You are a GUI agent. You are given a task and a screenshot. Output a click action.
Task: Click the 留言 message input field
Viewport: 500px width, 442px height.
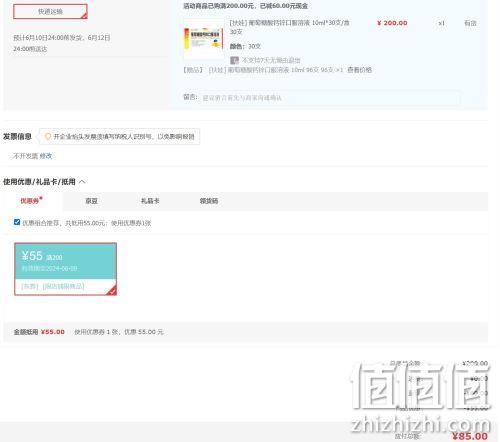(x=331, y=98)
